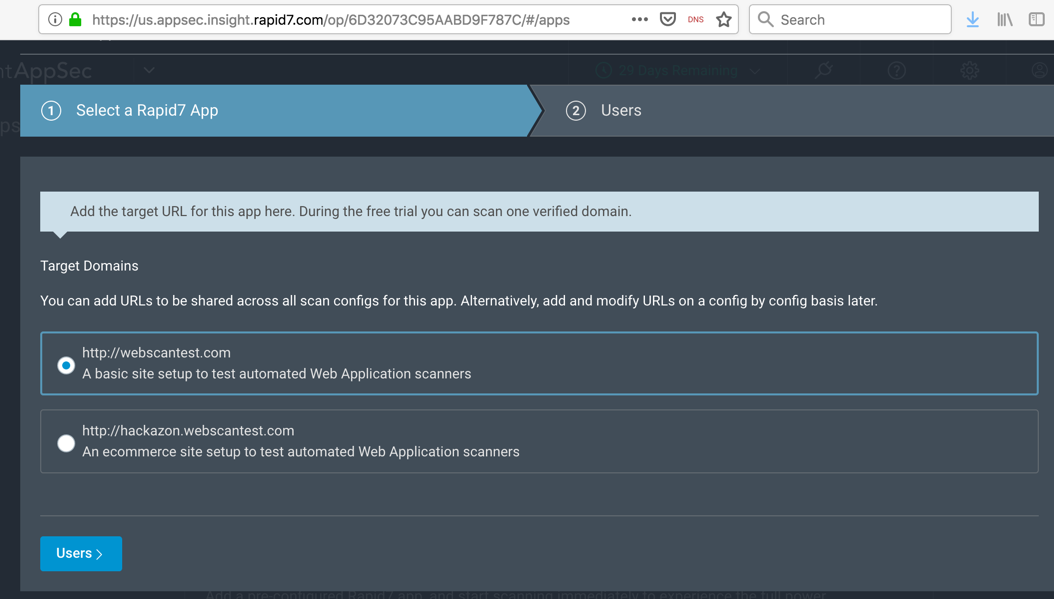
Task: Bookmark this page with the star icon
Action: click(723, 19)
